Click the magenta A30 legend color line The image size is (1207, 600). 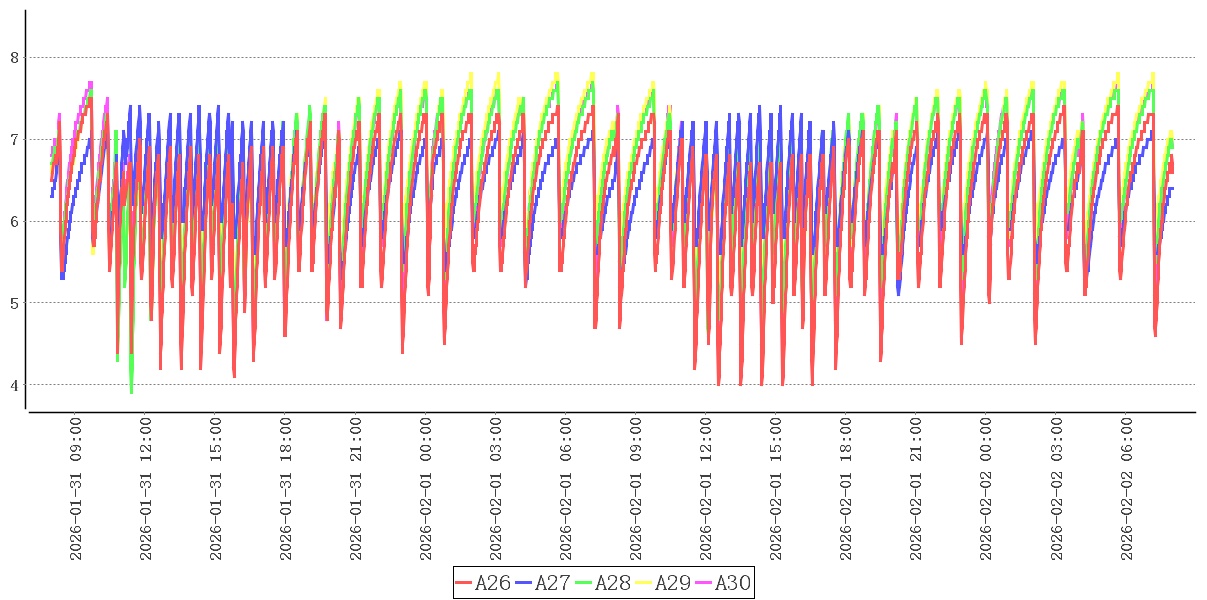click(x=704, y=583)
